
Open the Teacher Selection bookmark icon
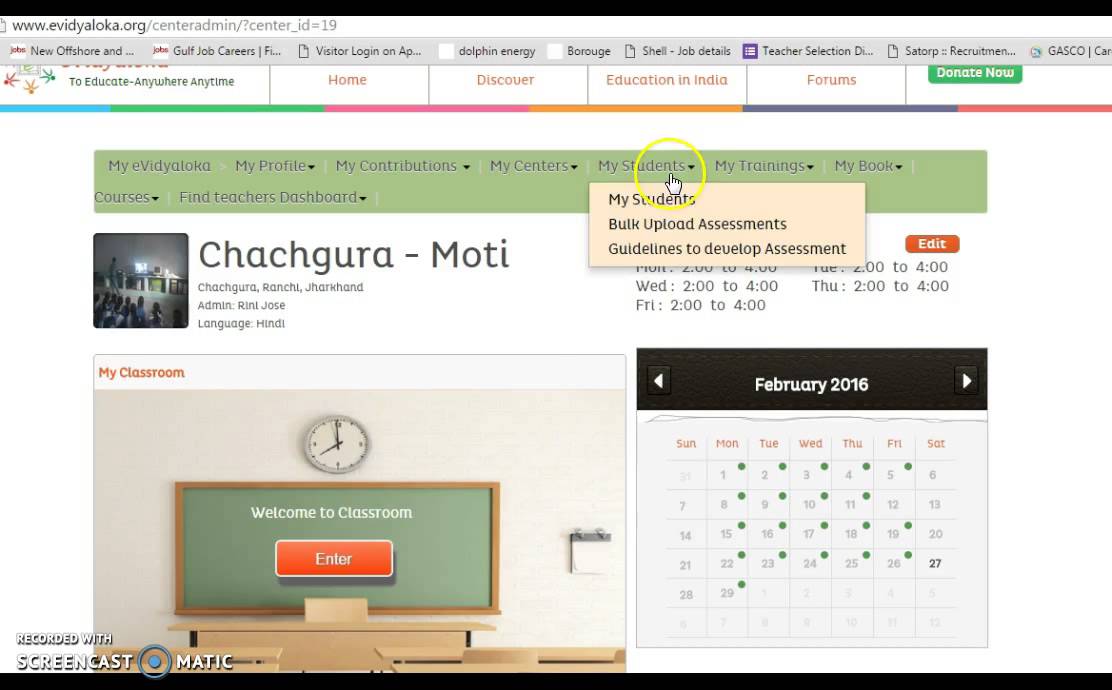coord(750,51)
